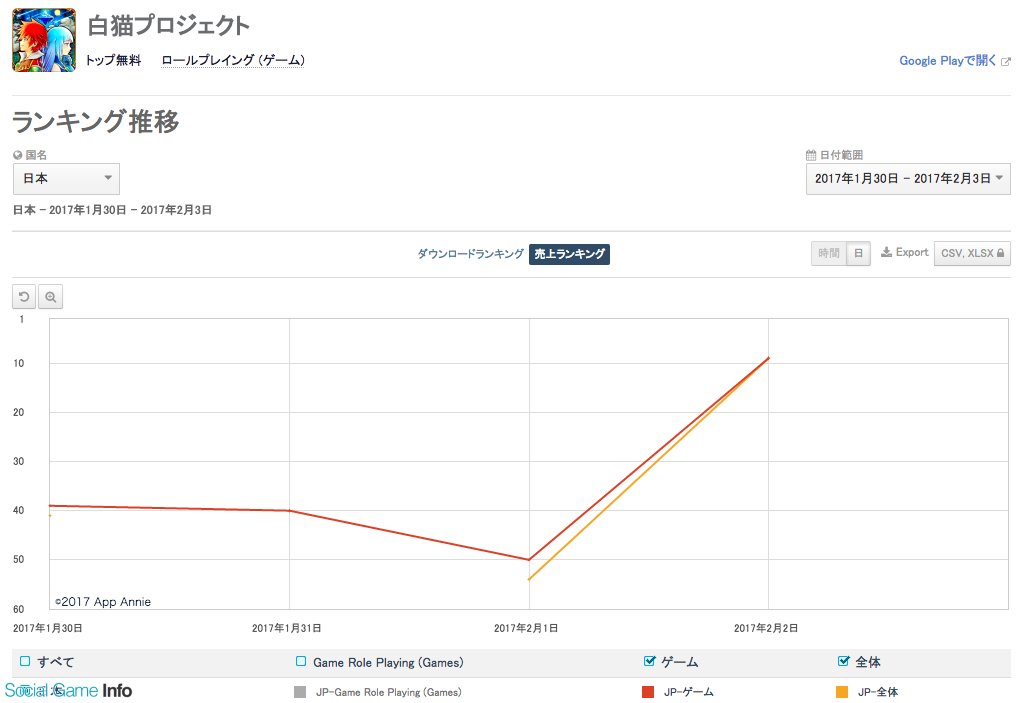Click the gray JP-Game Role Playing legend swatch

click(300, 692)
